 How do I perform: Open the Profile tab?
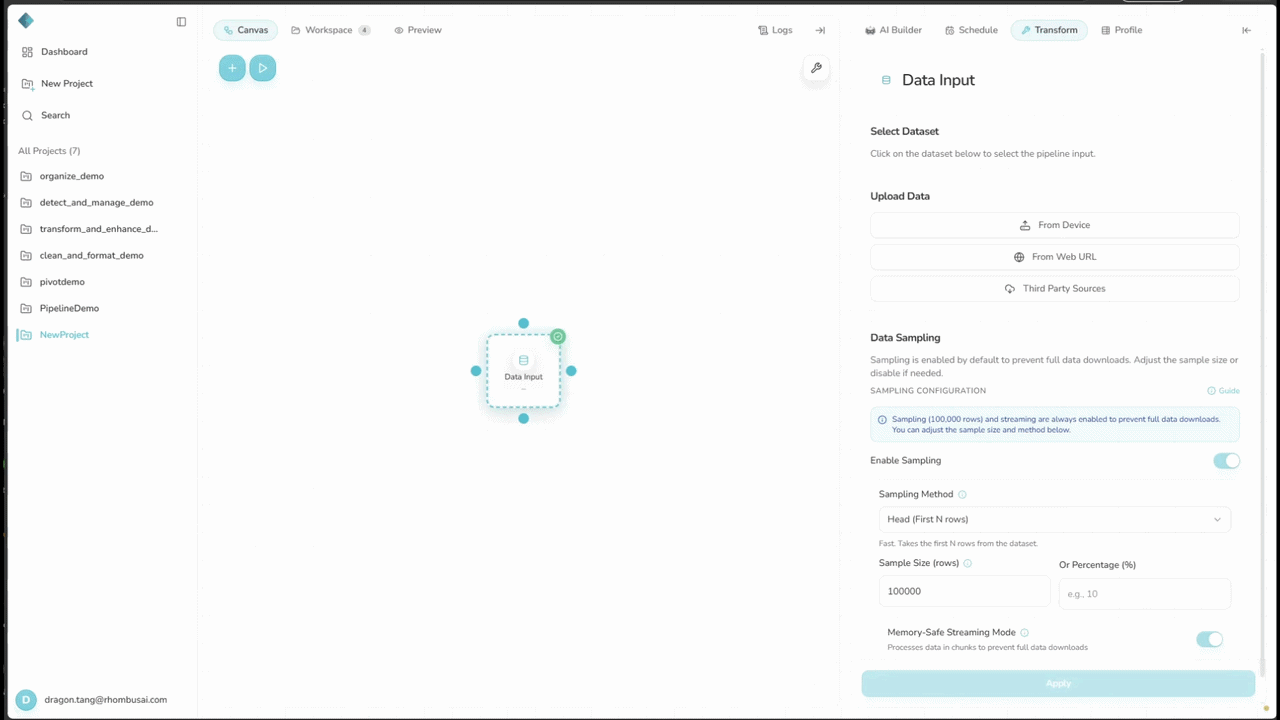[1121, 30]
